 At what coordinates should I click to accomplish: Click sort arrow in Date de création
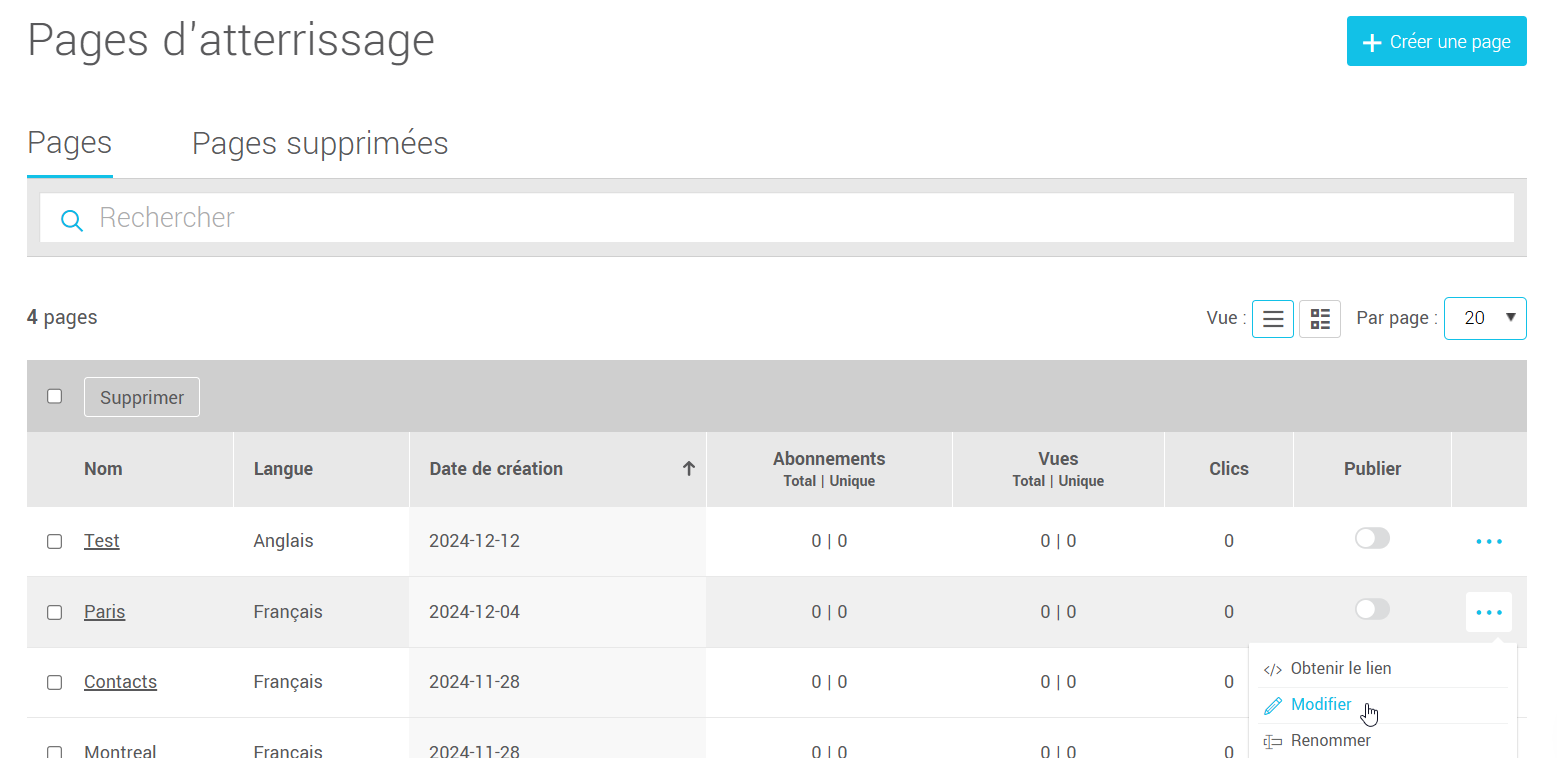click(x=688, y=469)
